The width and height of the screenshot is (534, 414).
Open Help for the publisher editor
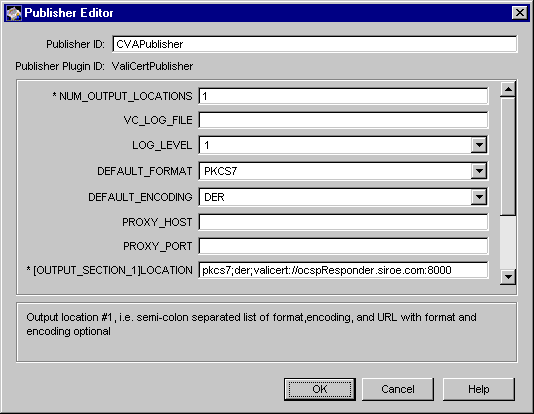tap(478, 389)
